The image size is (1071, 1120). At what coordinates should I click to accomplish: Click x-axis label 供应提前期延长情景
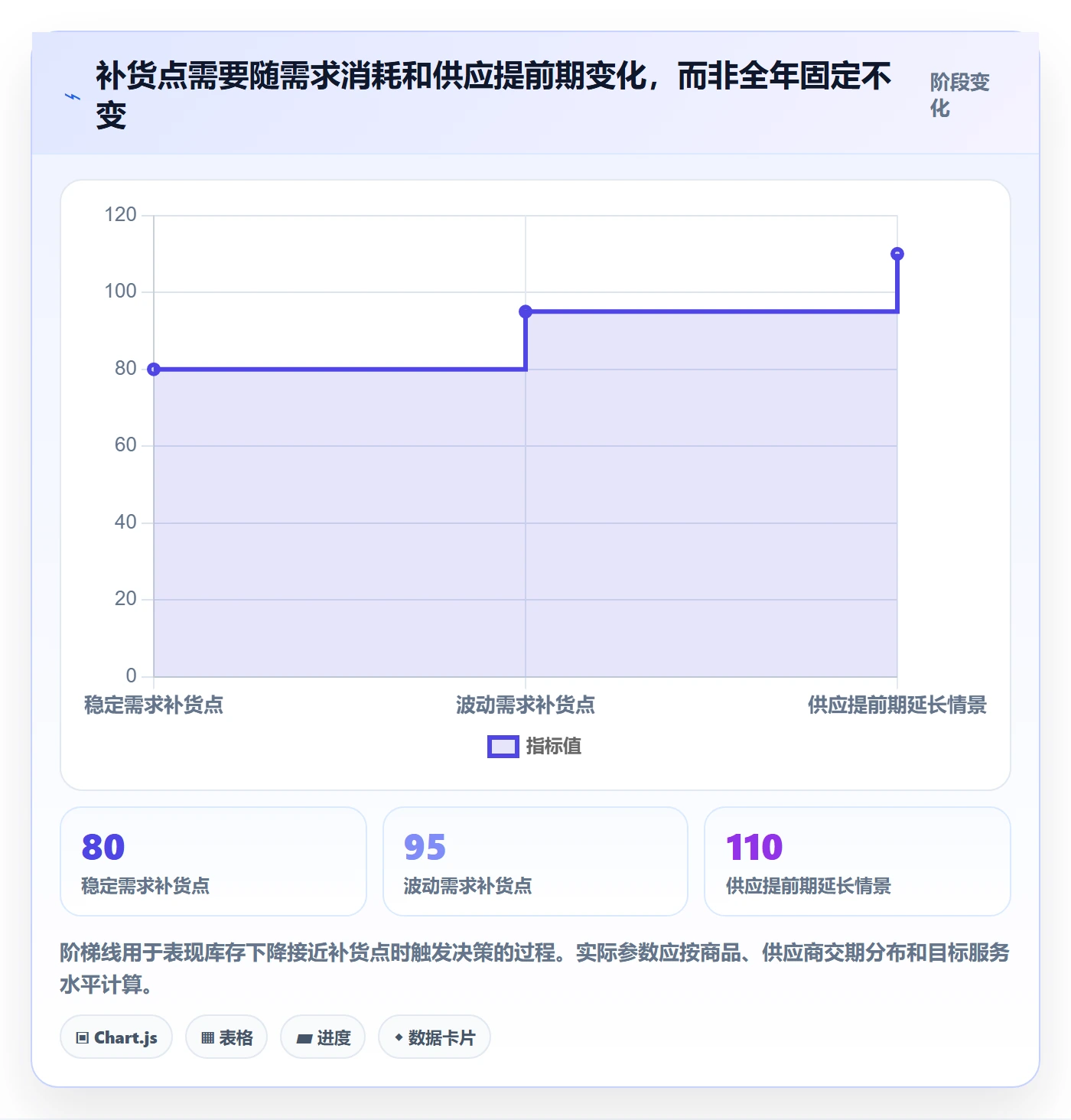tap(897, 705)
